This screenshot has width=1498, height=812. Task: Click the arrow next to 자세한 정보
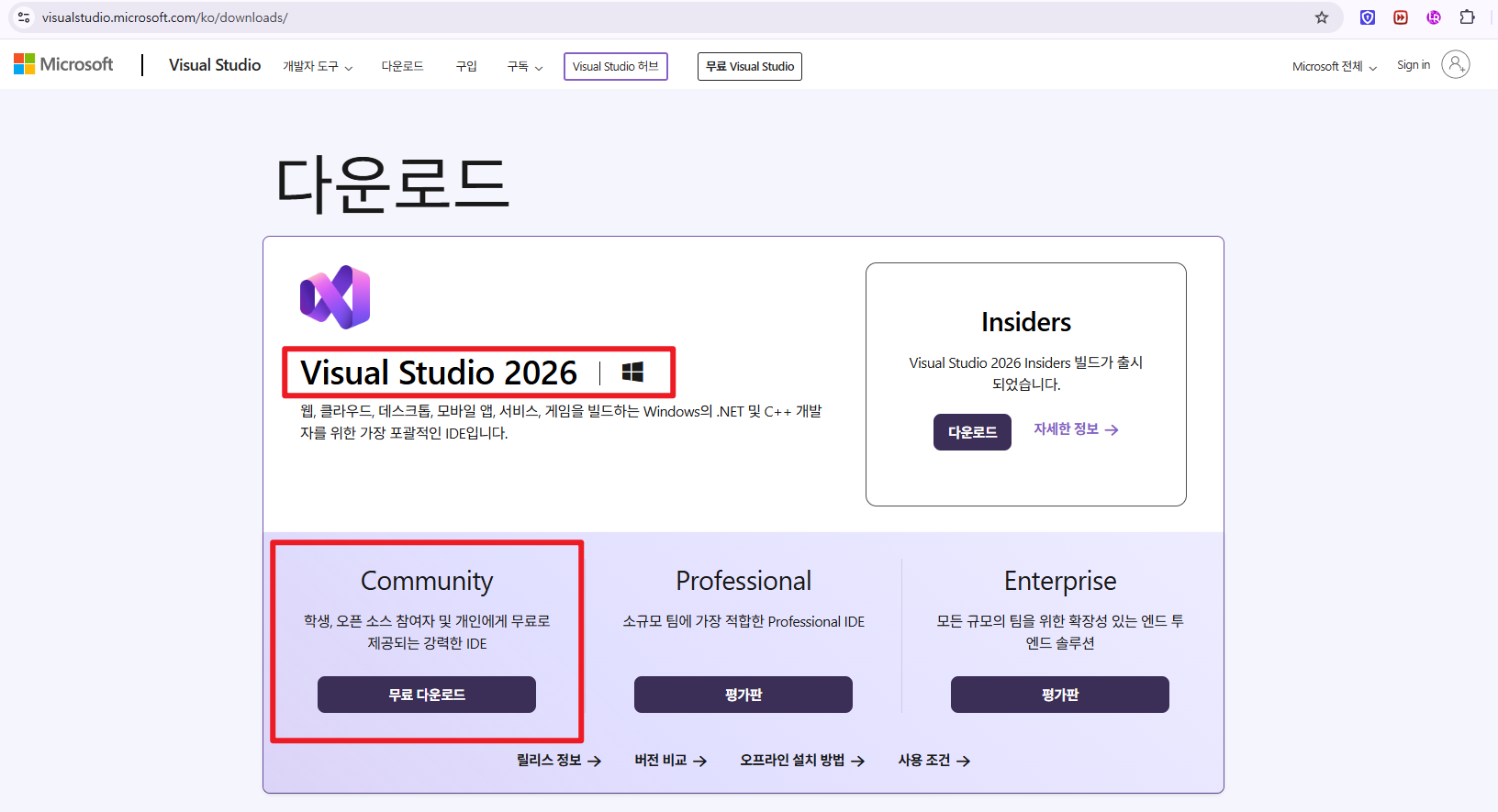(1112, 429)
